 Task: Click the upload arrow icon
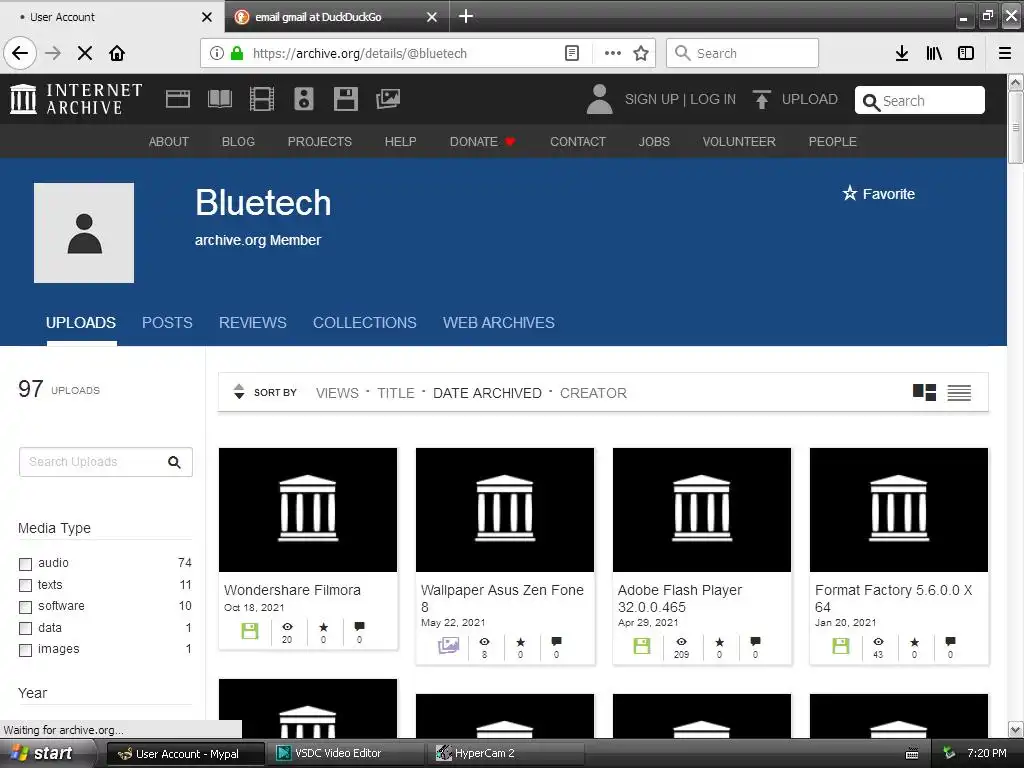point(761,99)
